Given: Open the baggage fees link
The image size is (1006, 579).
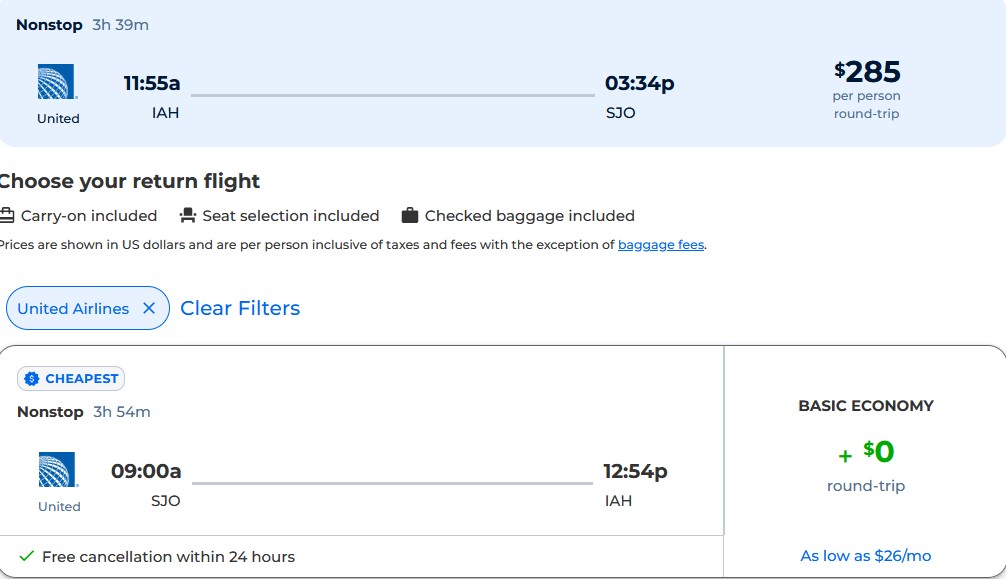Looking at the screenshot, I should point(660,244).
